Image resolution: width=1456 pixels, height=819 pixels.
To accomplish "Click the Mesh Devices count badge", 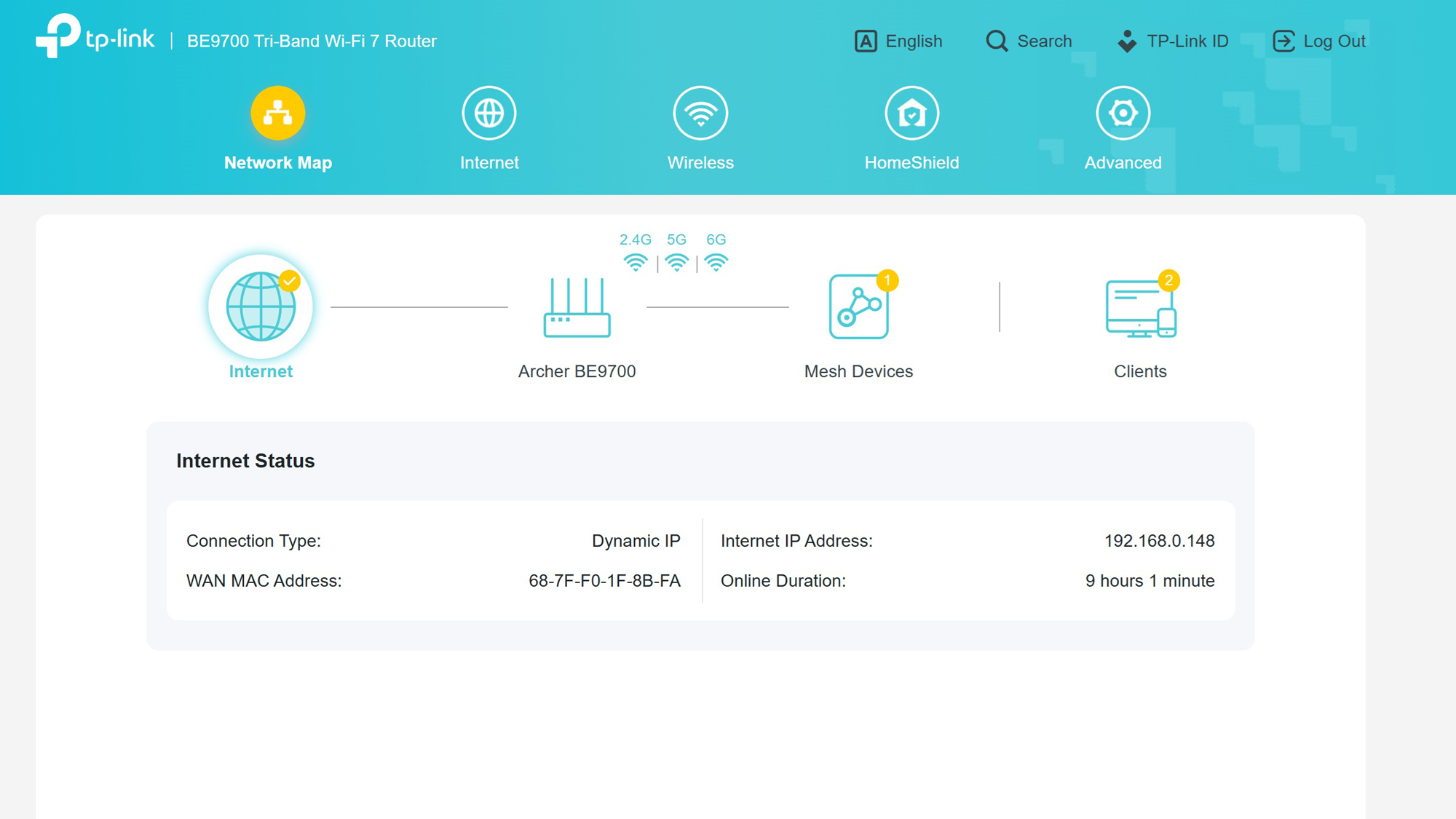I will pos(887,280).
